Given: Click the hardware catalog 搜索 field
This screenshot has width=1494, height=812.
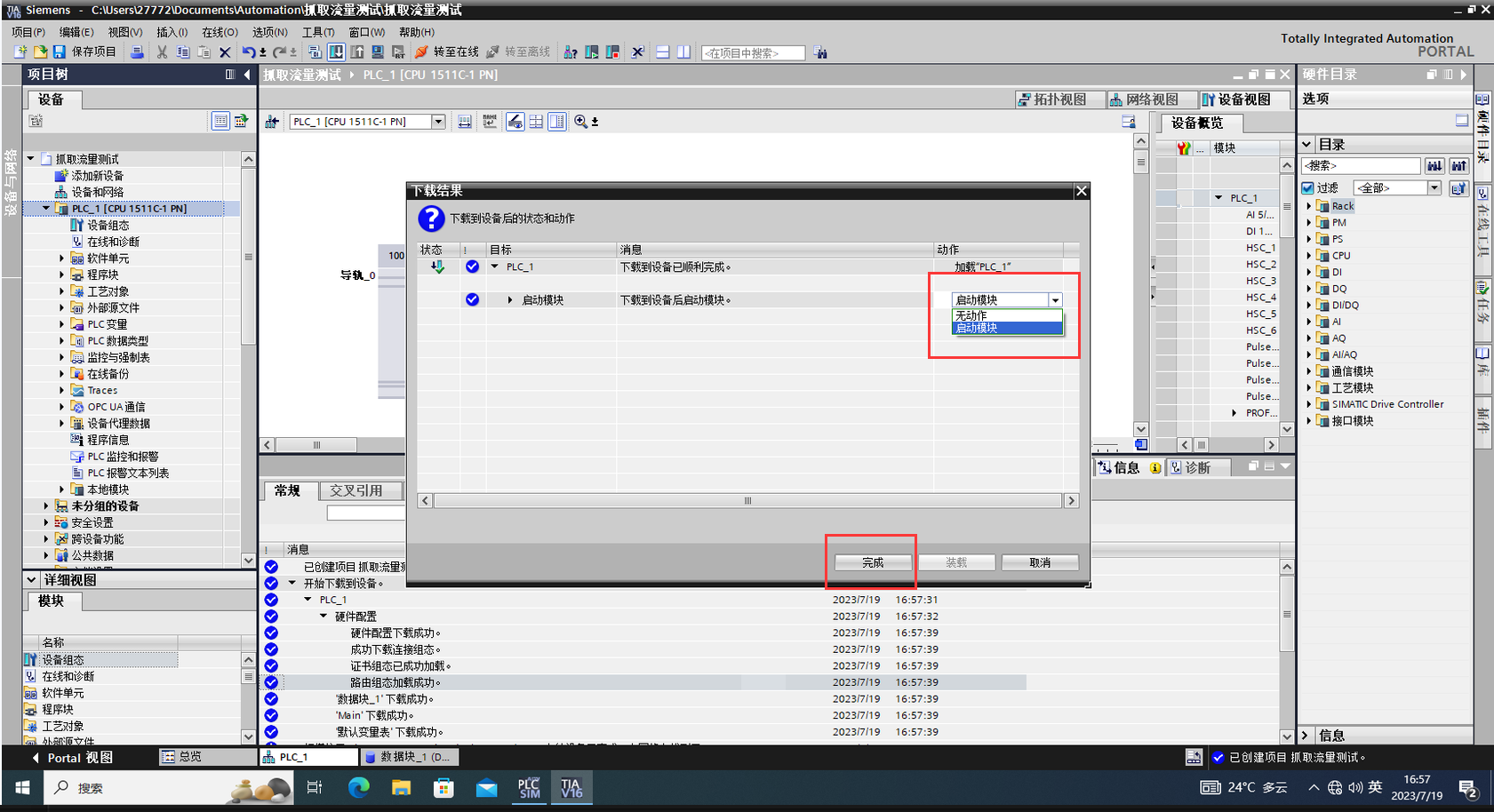Looking at the screenshot, I should click(x=1361, y=165).
